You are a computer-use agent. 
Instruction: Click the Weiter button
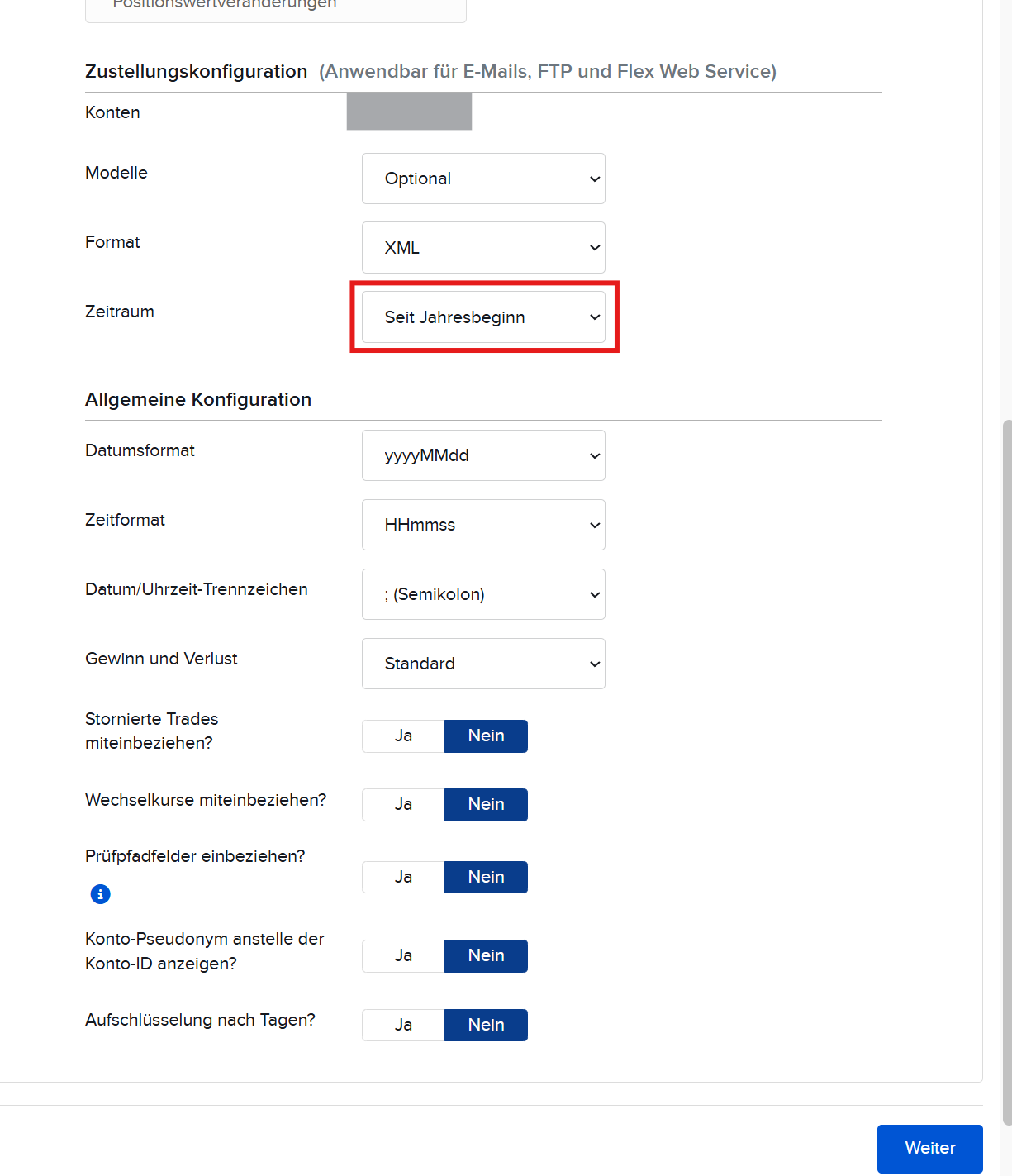pyautogui.click(x=929, y=1148)
